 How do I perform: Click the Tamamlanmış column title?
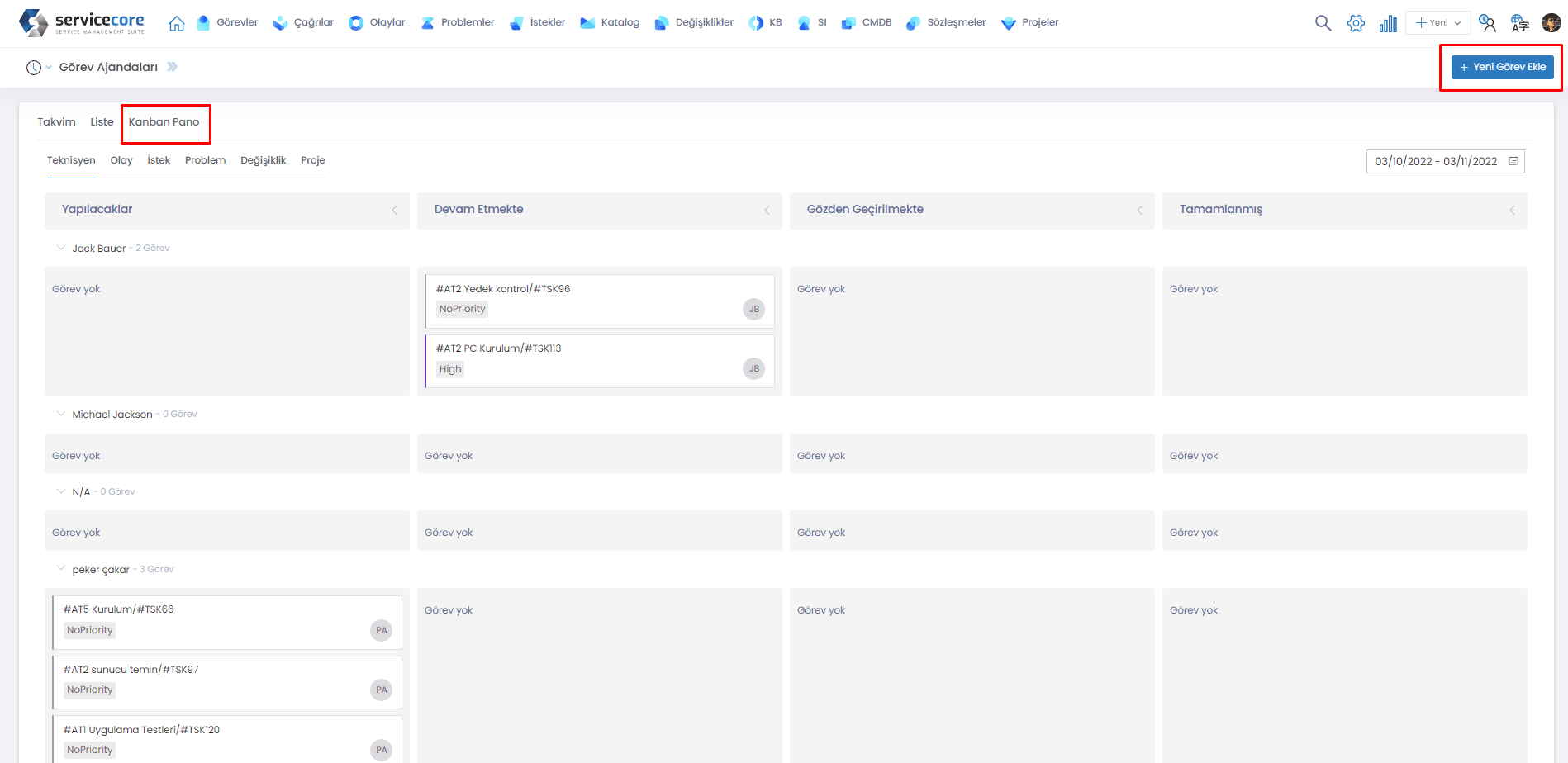tap(1221, 210)
